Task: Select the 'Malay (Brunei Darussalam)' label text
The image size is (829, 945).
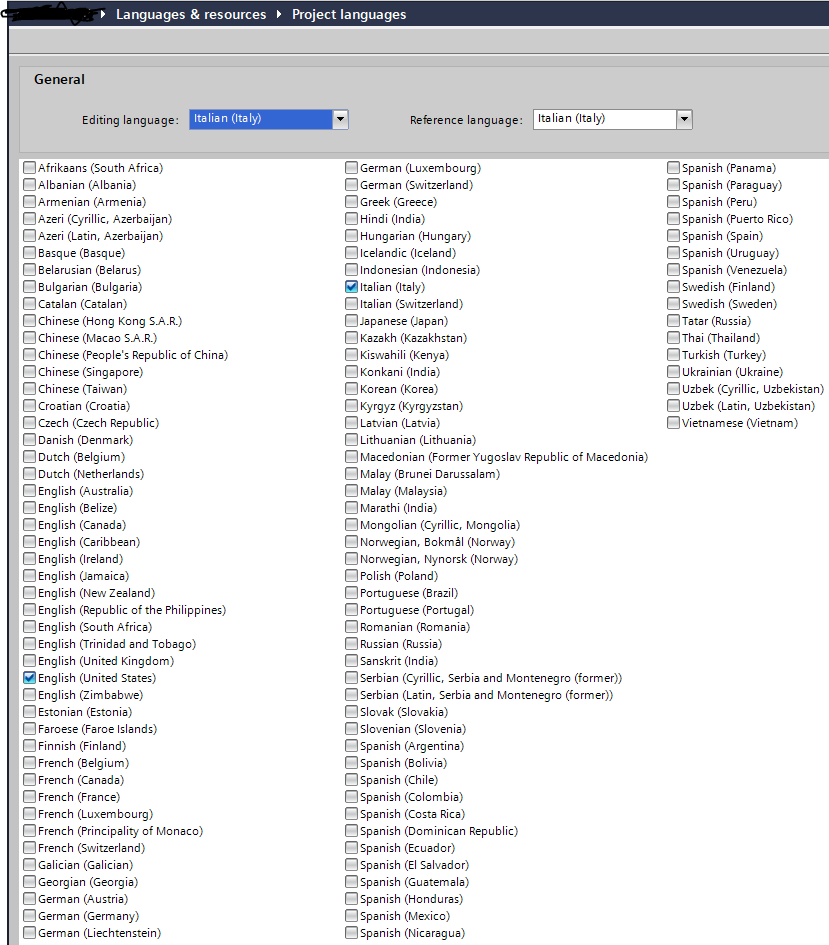Action: (x=430, y=474)
